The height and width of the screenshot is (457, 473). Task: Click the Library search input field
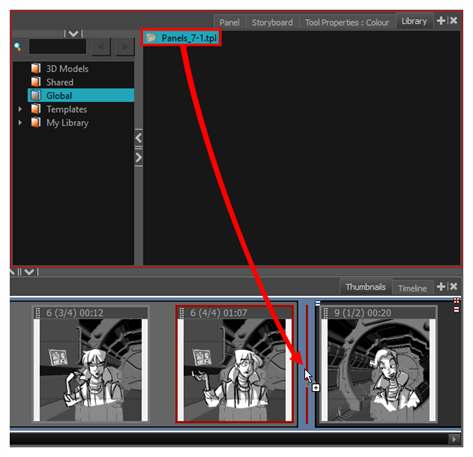(x=58, y=46)
